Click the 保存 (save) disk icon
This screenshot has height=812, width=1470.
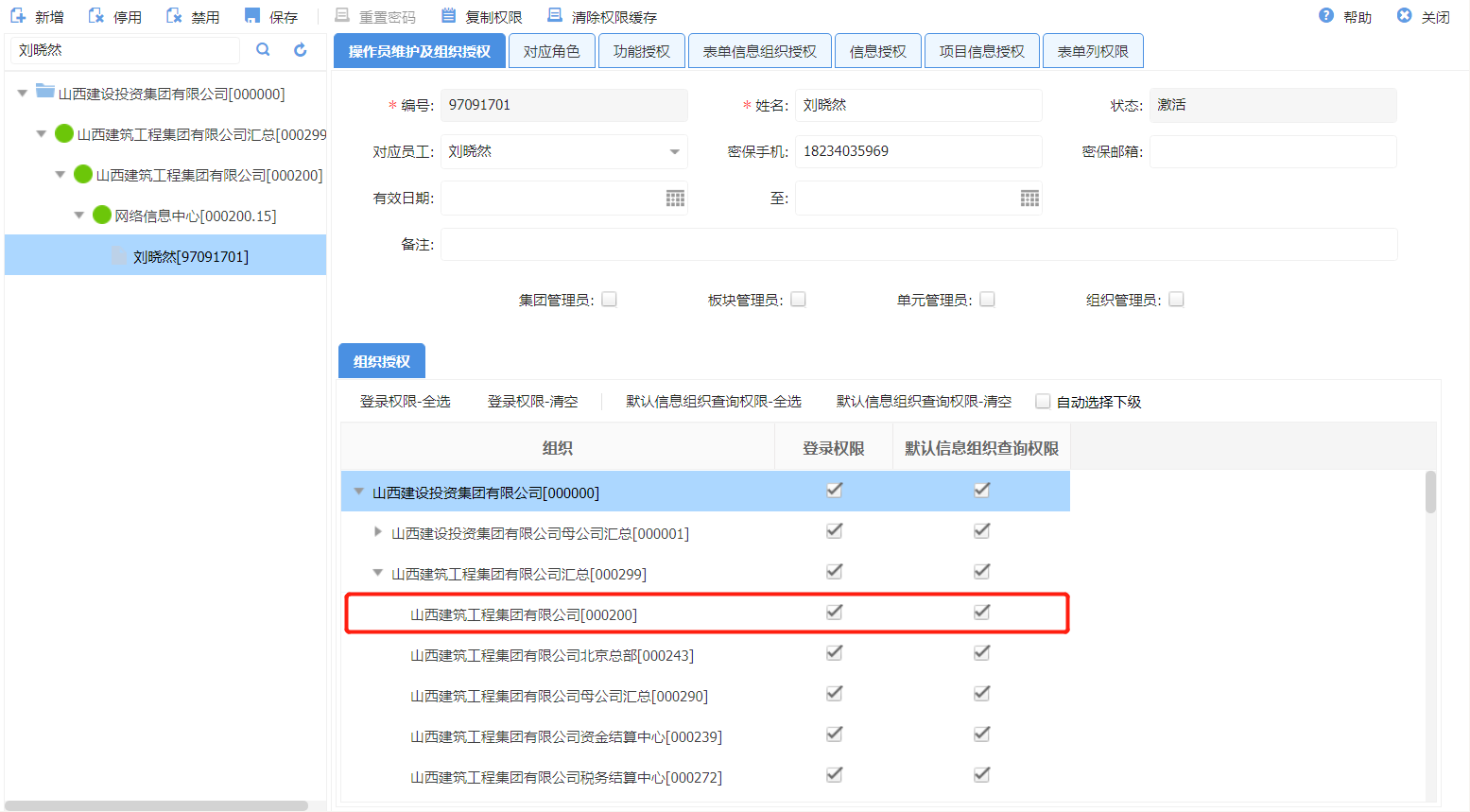pos(251,16)
